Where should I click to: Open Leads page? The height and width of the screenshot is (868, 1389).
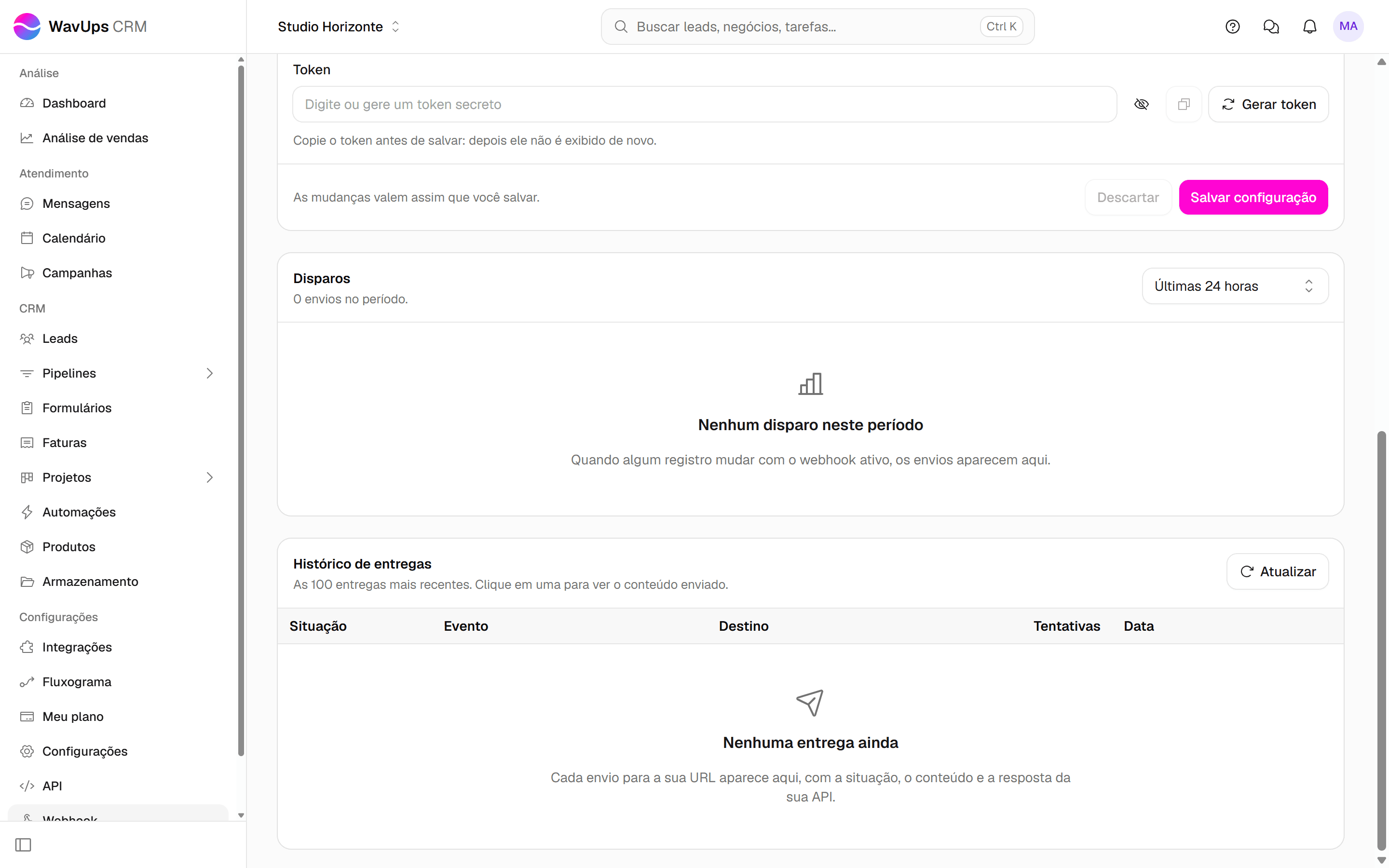(x=118, y=338)
